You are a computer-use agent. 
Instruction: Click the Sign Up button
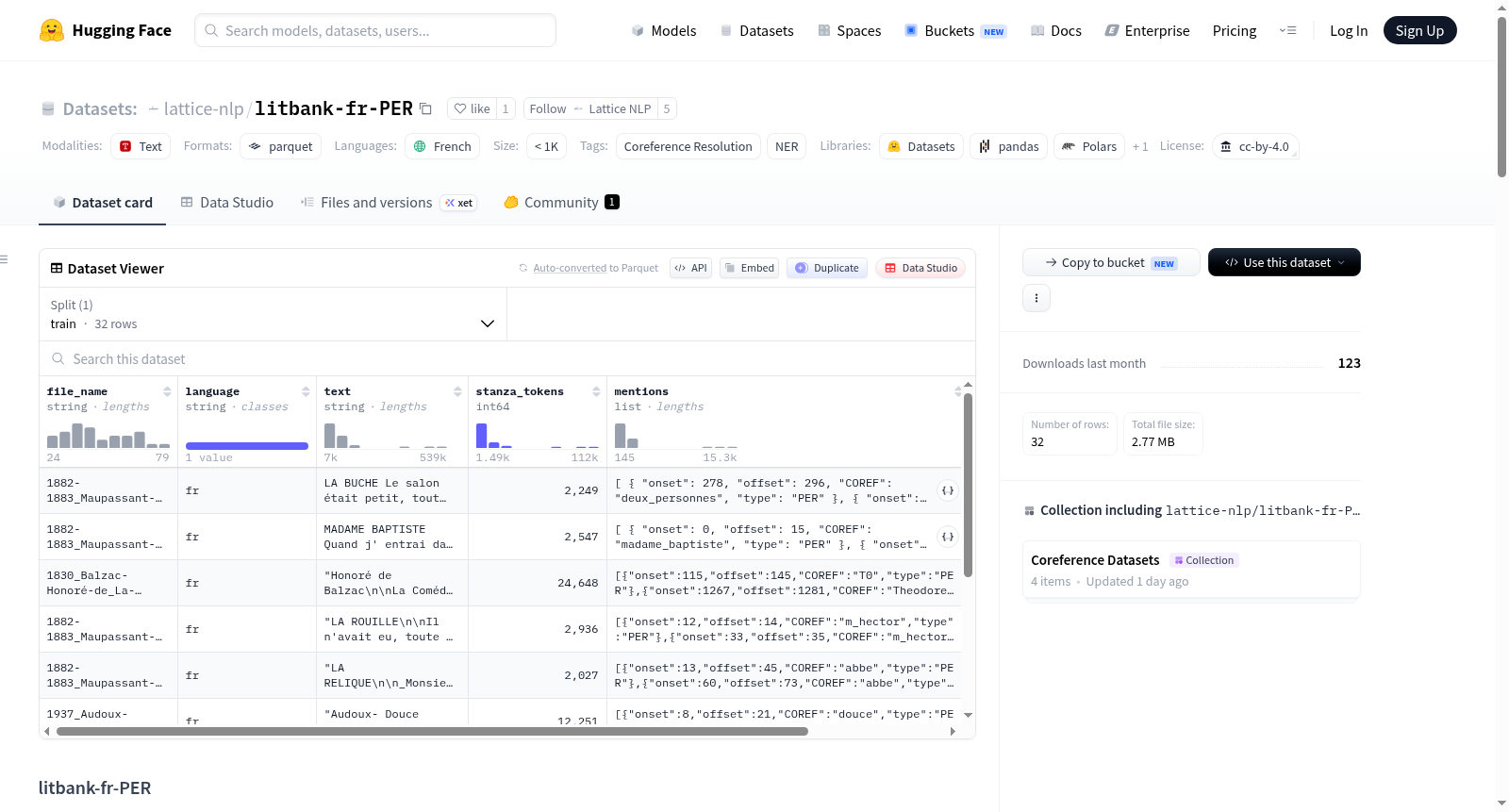click(x=1419, y=30)
